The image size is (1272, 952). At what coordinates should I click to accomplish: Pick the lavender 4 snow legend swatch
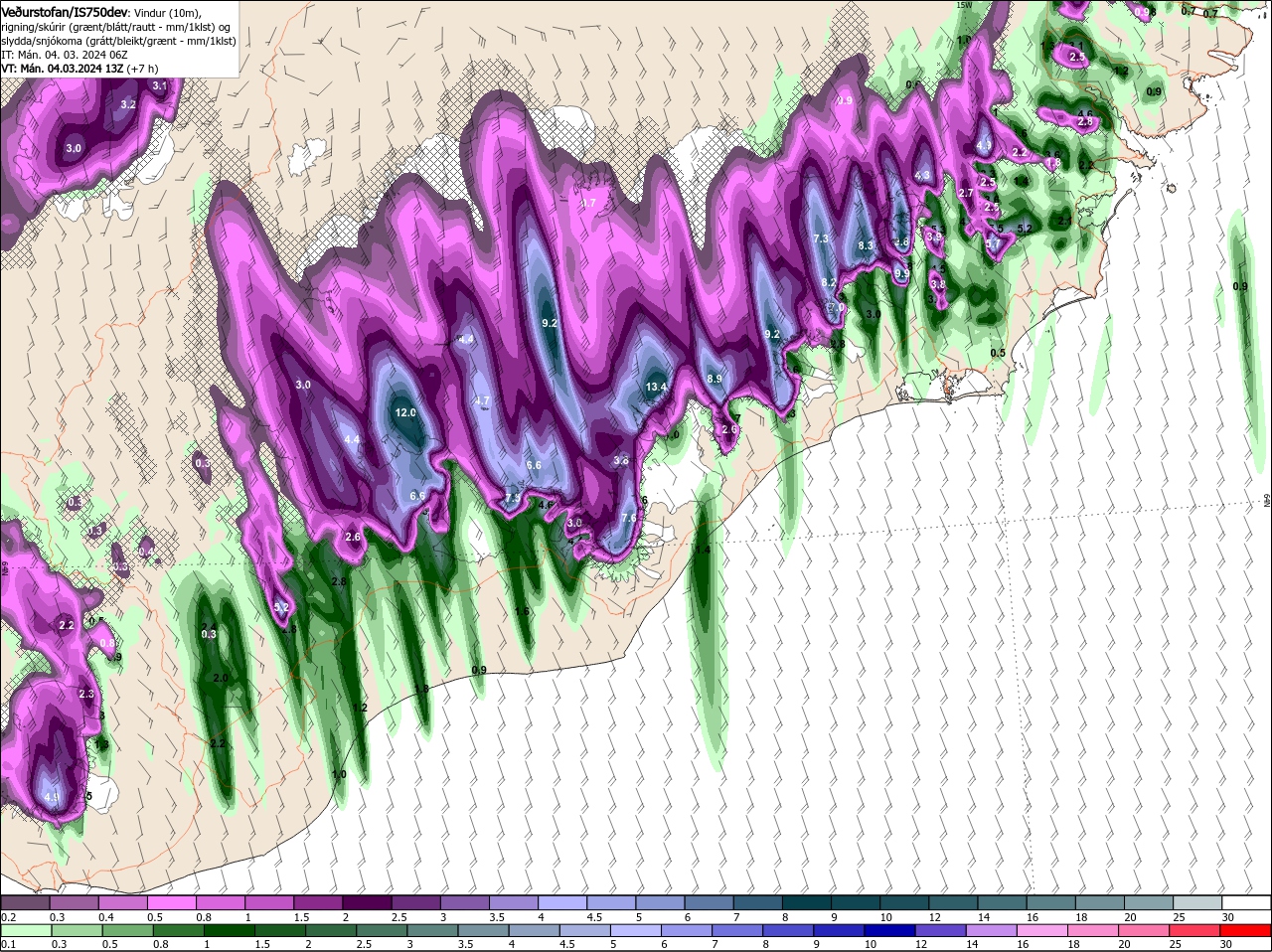[562, 903]
